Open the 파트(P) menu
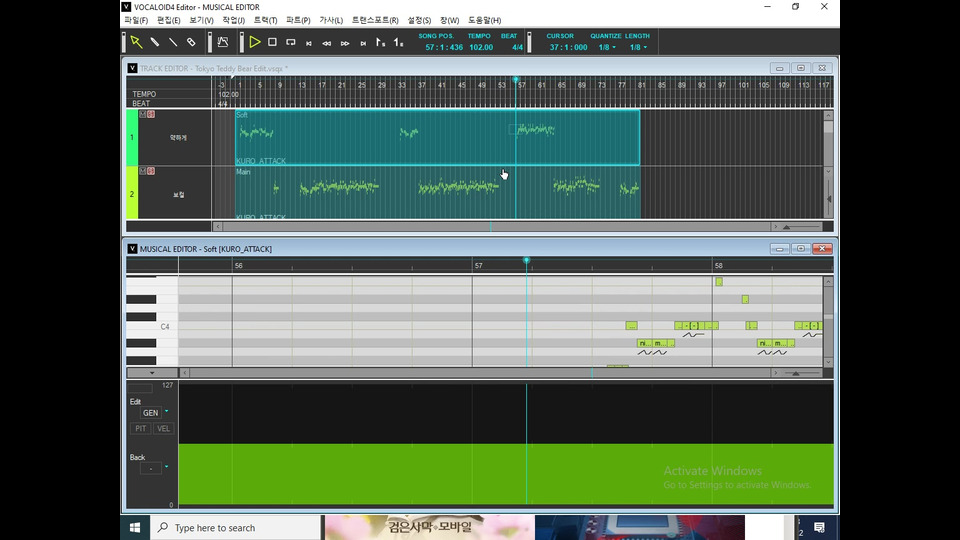This screenshot has height=540, width=960. [x=298, y=20]
